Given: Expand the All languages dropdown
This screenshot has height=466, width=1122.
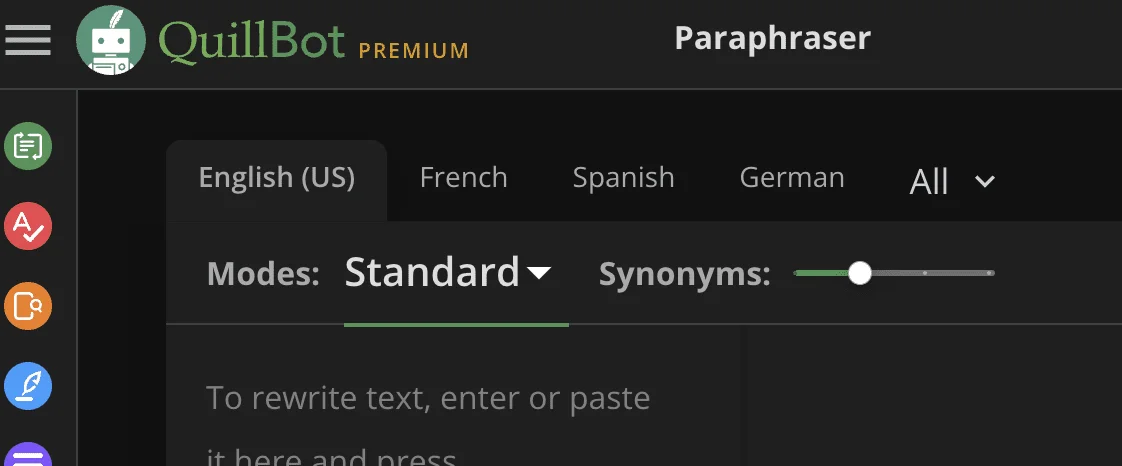Looking at the screenshot, I should pyautogui.click(x=952, y=182).
